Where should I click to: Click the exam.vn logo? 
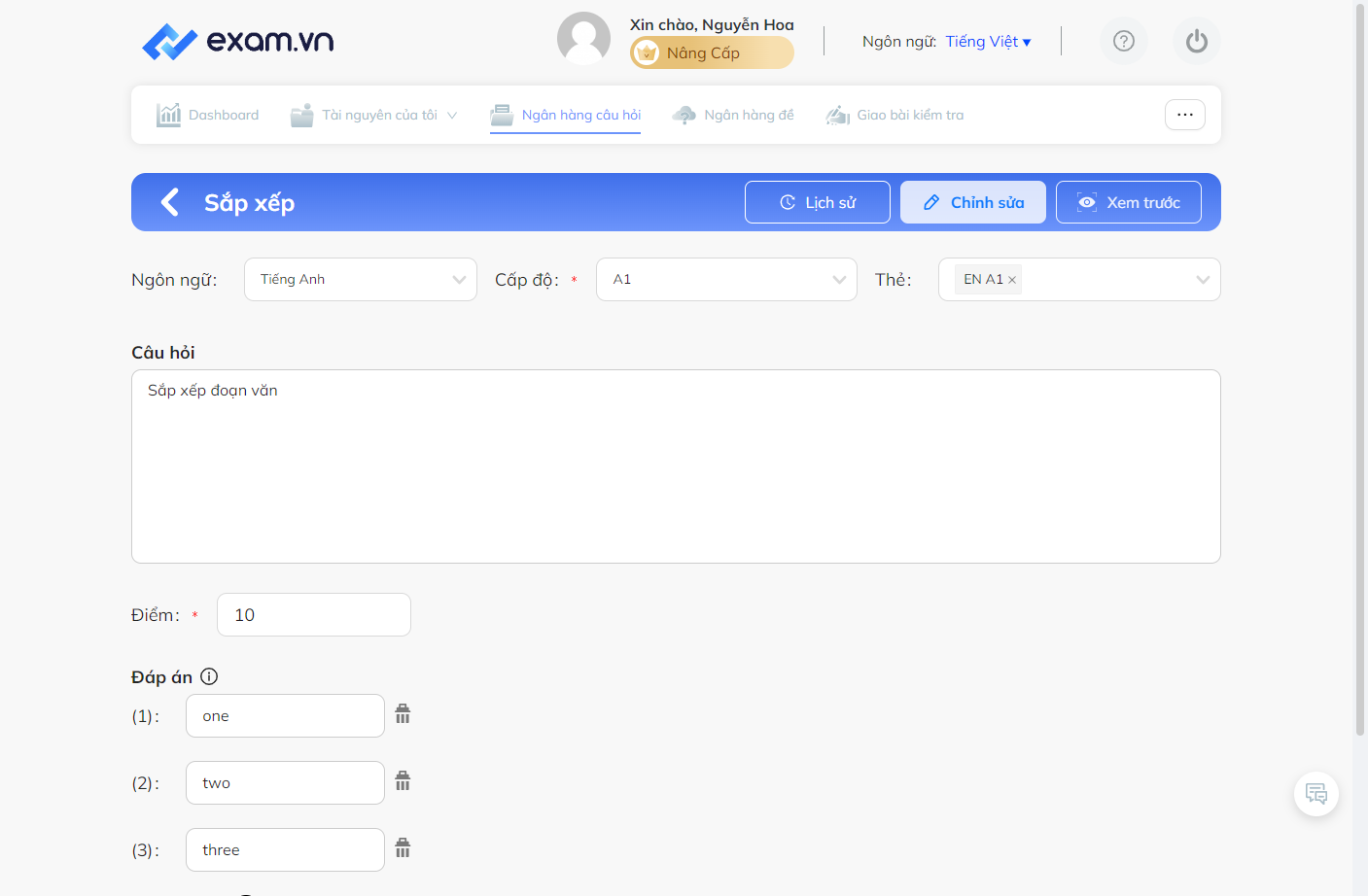238,41
